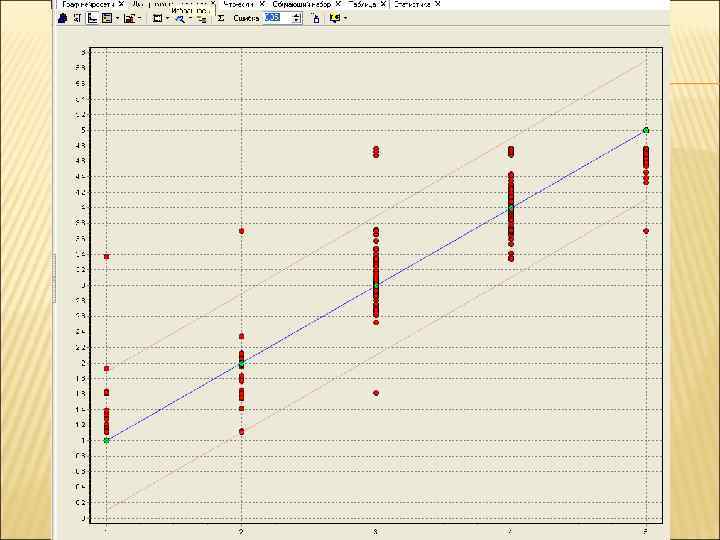Open the dropdown arrow beside the yellow-green icon
Viewport: 720px width, 540px height.
(345, 18)
